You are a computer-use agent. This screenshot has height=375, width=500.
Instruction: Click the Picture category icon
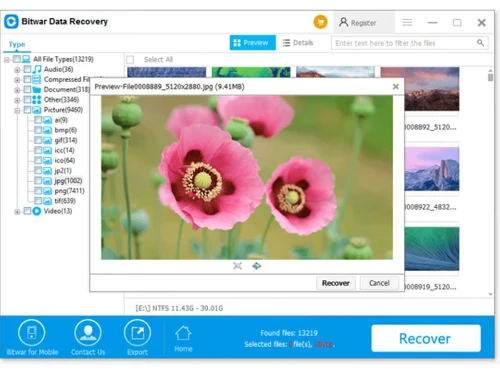coord(37,110)
